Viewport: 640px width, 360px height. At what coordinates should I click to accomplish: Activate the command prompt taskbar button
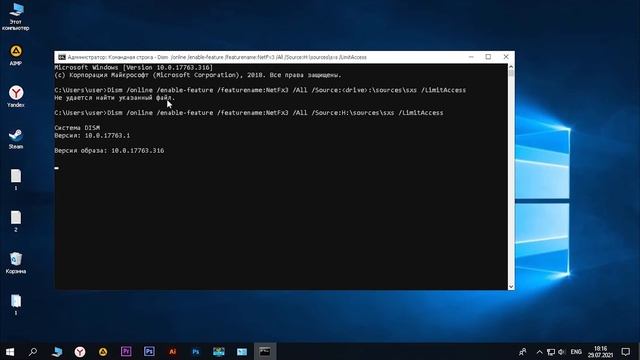265,351
